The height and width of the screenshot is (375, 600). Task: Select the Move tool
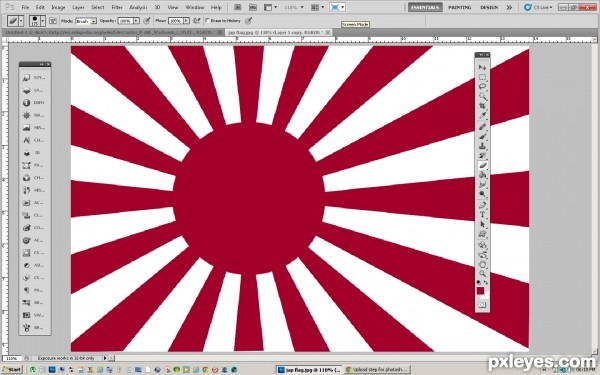click(x=482, y=67)
